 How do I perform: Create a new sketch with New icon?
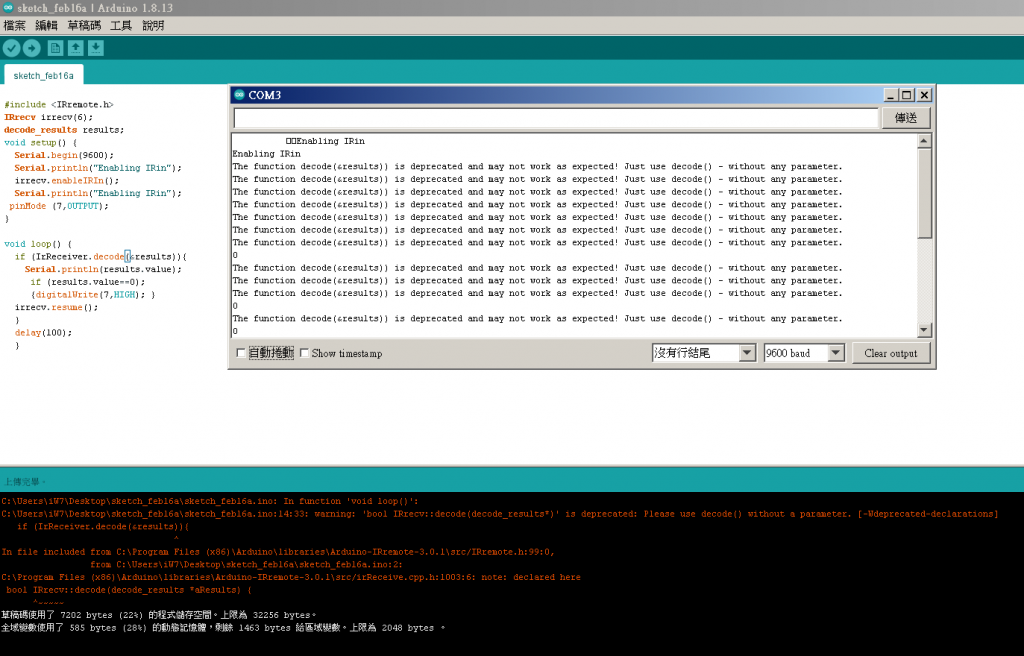pos(56,48)
